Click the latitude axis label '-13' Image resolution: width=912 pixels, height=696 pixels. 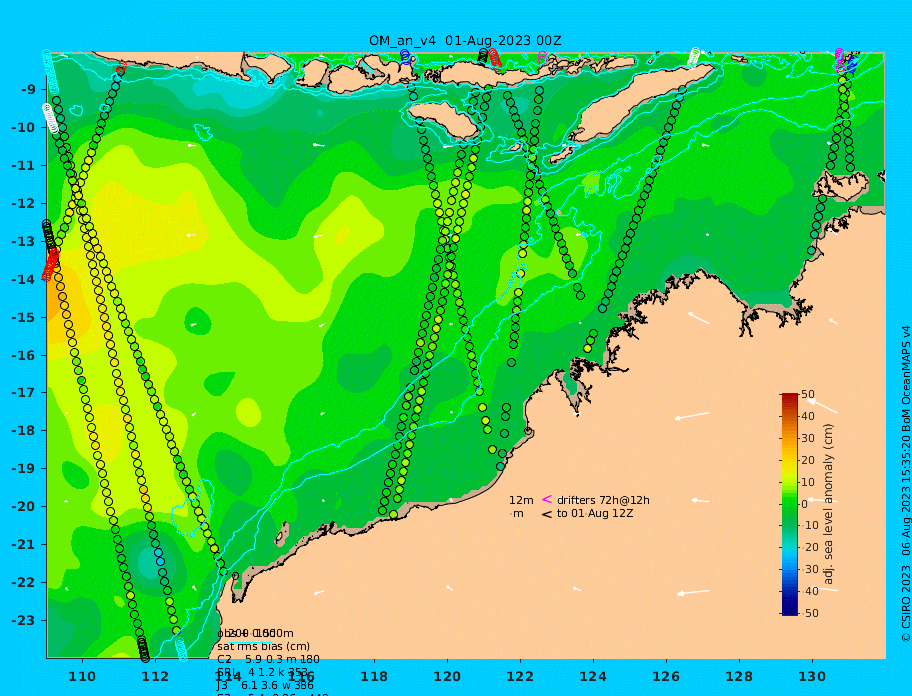(x=23, y=241)
